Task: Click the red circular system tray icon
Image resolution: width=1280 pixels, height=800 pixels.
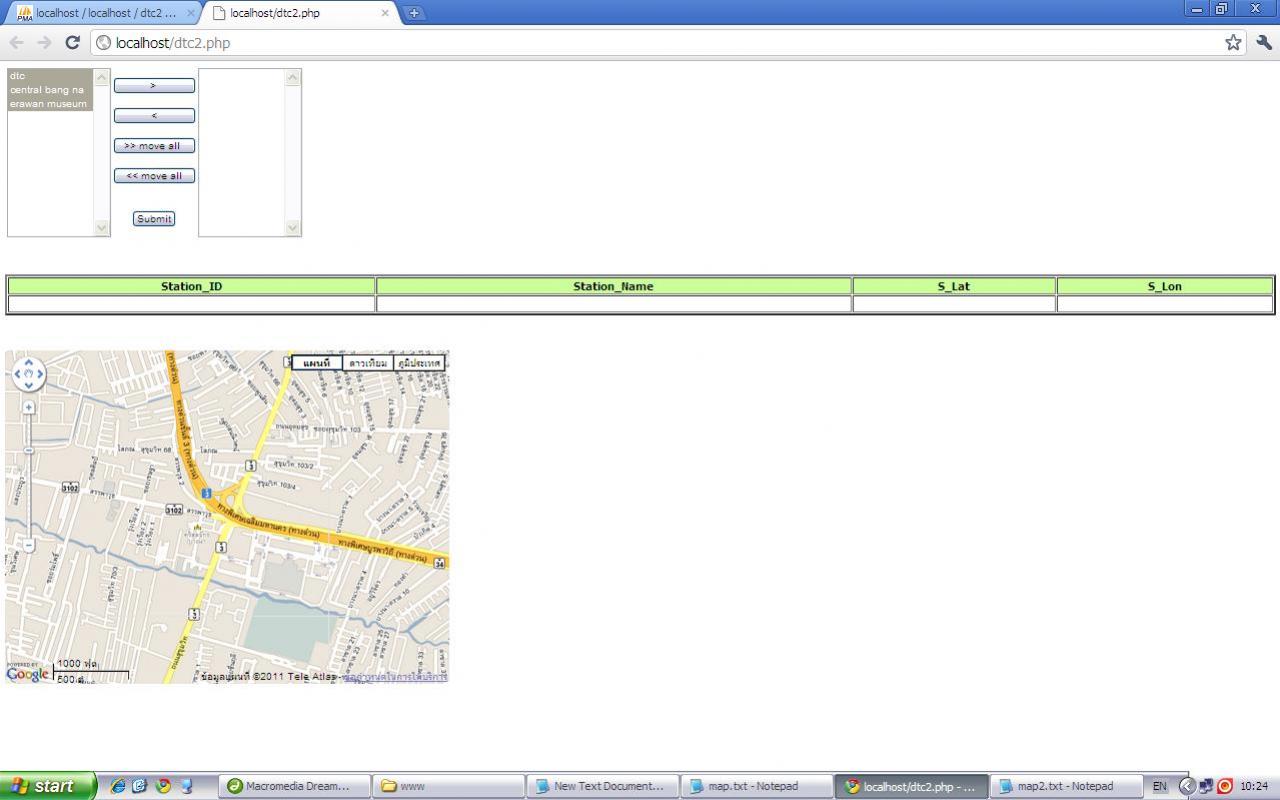Action: (x=1224, y=786)
